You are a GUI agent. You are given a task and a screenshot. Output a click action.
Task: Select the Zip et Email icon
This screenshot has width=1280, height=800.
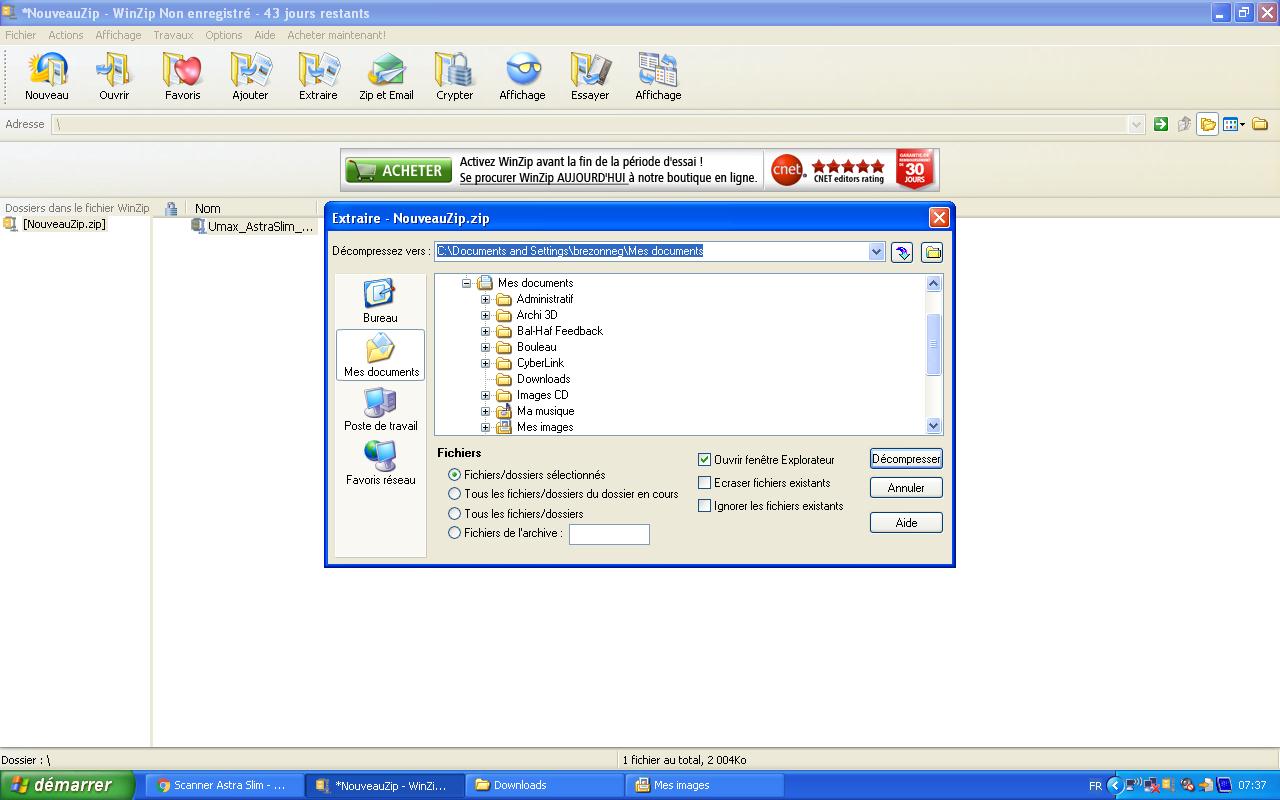coord(386,76)
